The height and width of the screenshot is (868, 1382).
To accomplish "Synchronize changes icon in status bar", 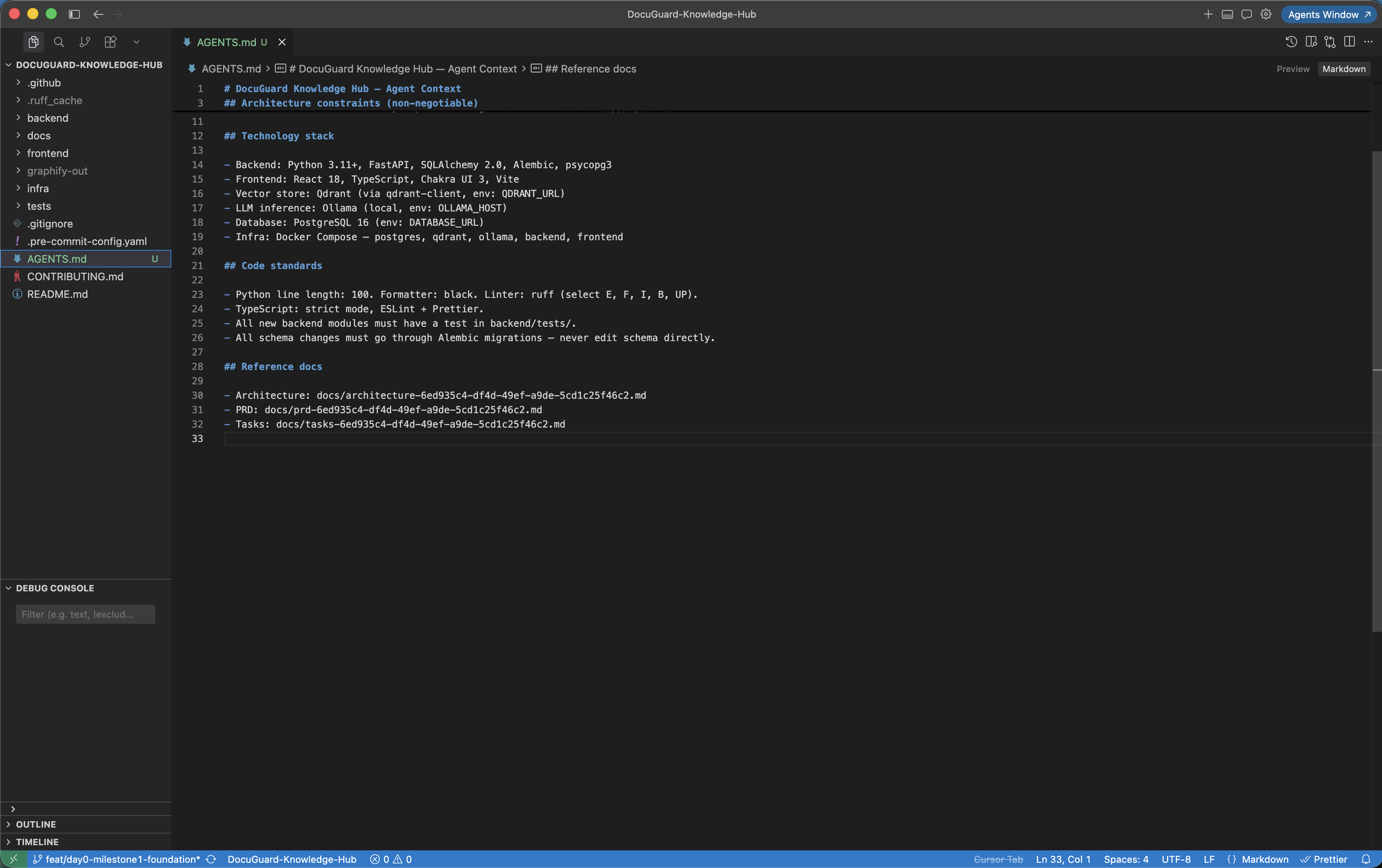I will coord(211,859).
